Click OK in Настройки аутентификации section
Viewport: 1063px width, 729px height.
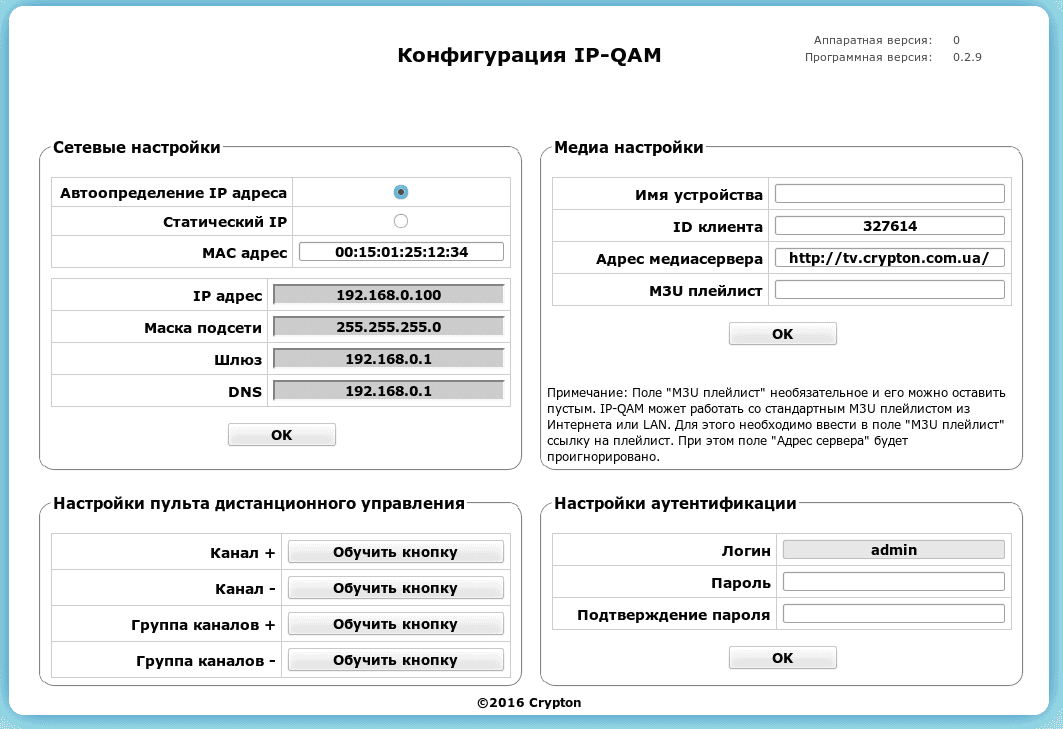(x=782, y=657)
